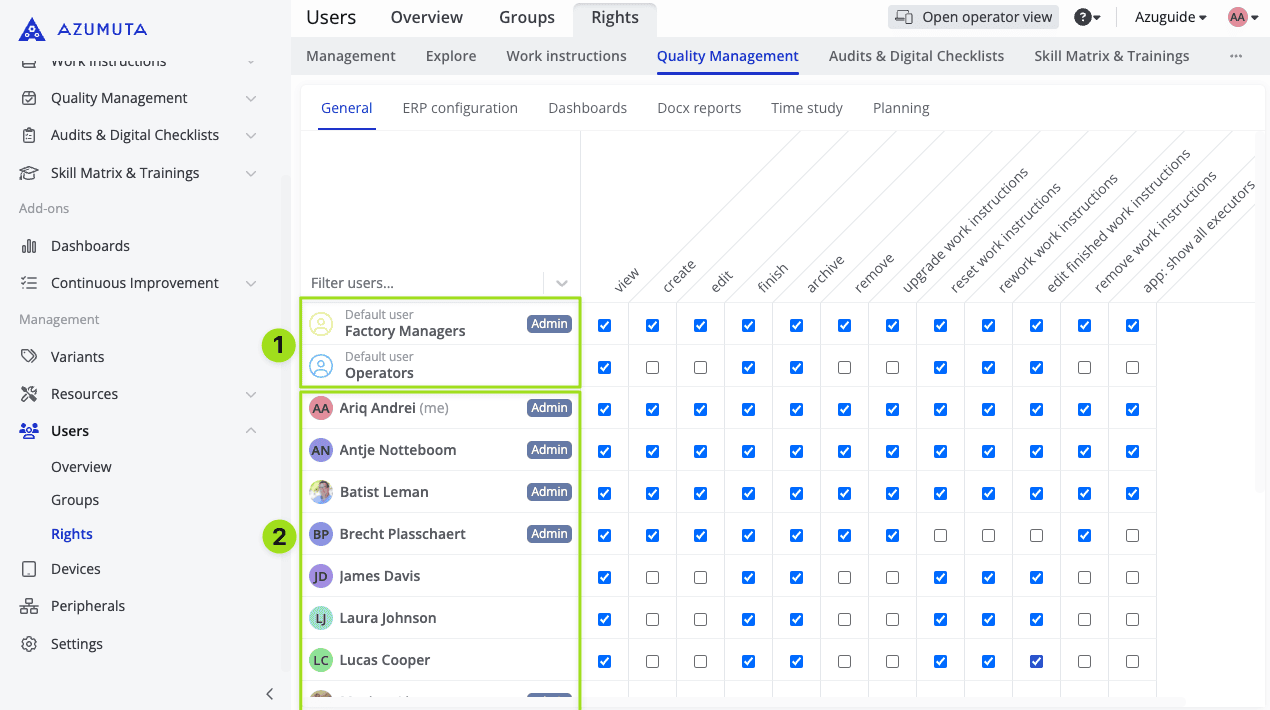Click the Devices icon in sidebar

click(x=30, y=569)
